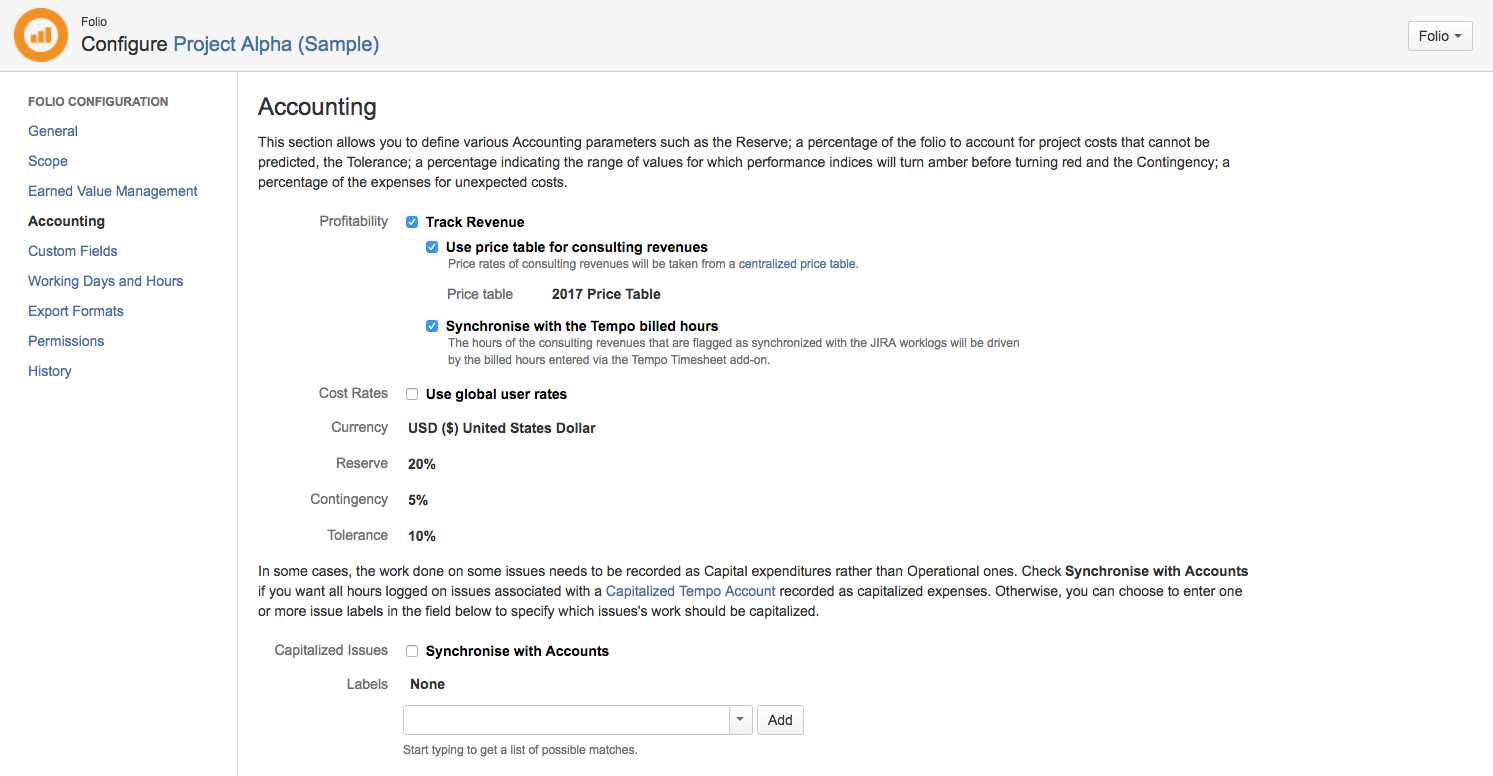The image size is (1493, 776).
Task: Open the Custom Fields configuration page
Action: 72,251
